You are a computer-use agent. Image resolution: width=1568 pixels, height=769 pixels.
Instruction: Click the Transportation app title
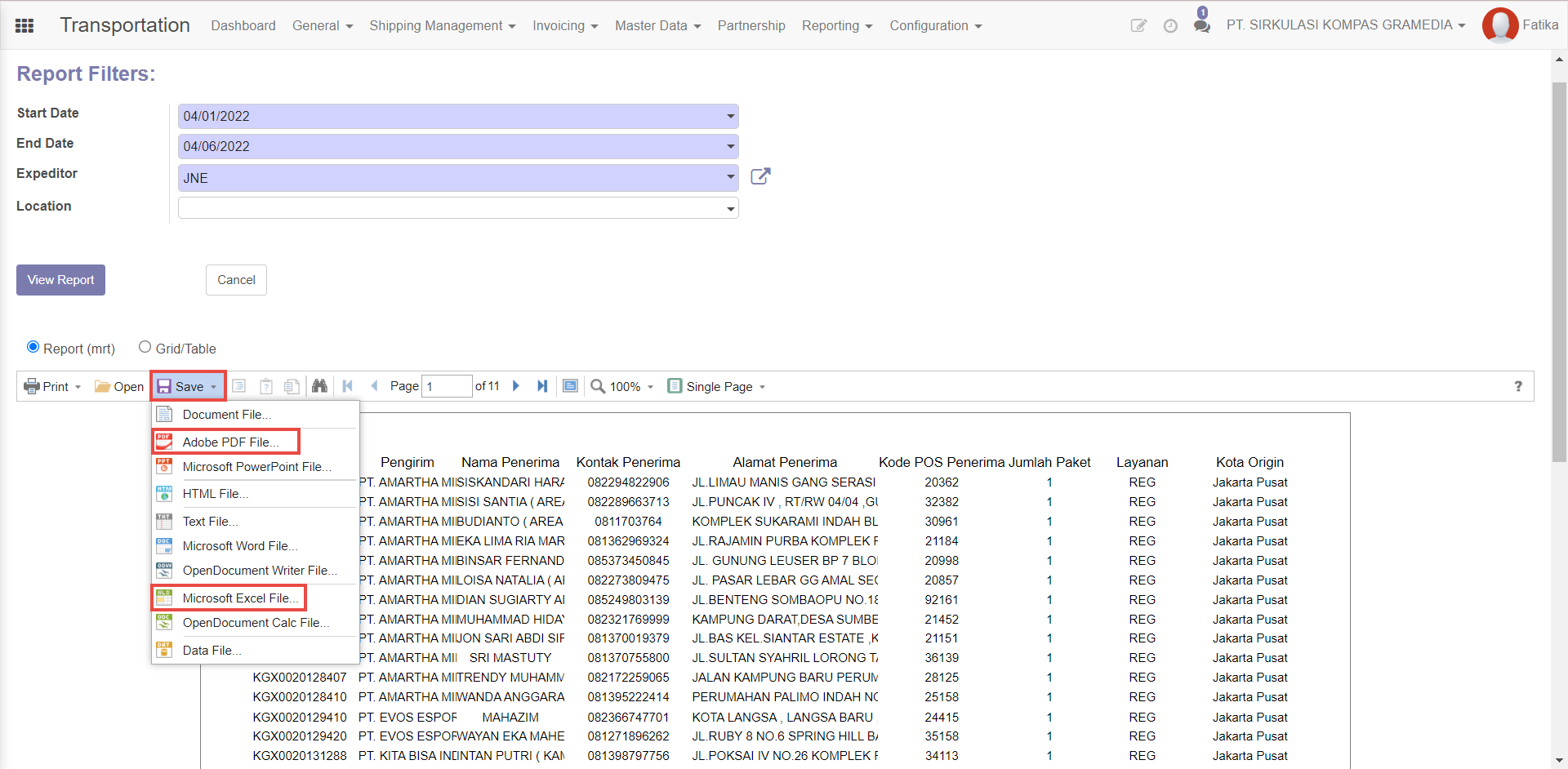[125, 25]
